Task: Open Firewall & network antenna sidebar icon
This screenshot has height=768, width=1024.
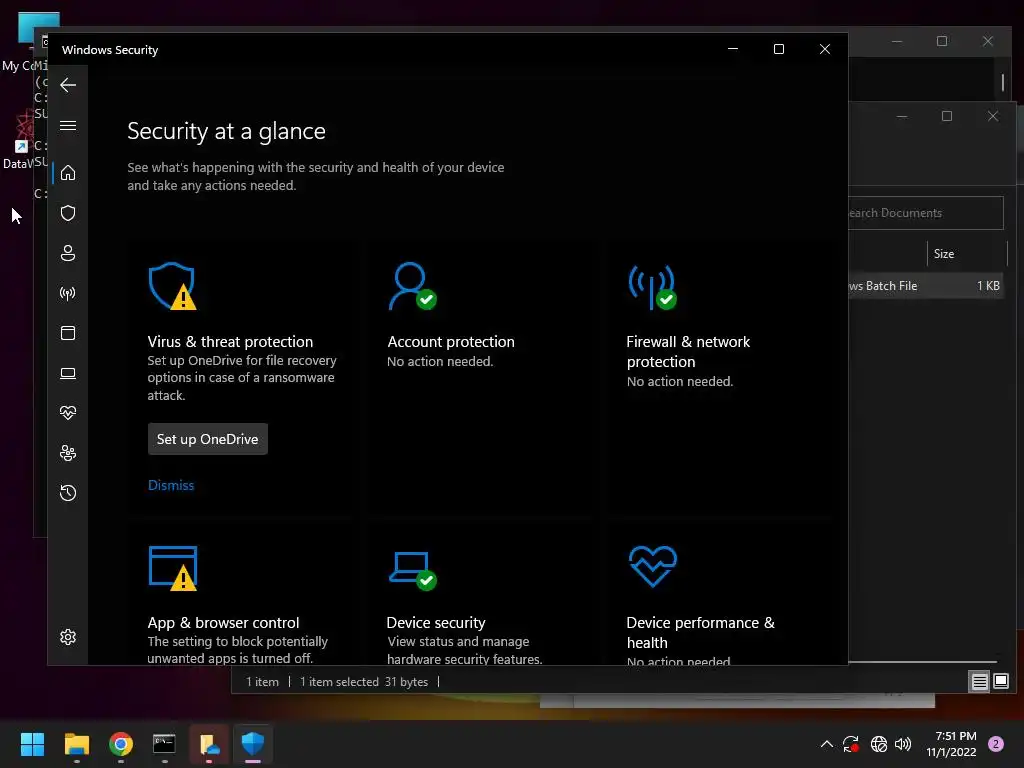Action: click(68, 293)
